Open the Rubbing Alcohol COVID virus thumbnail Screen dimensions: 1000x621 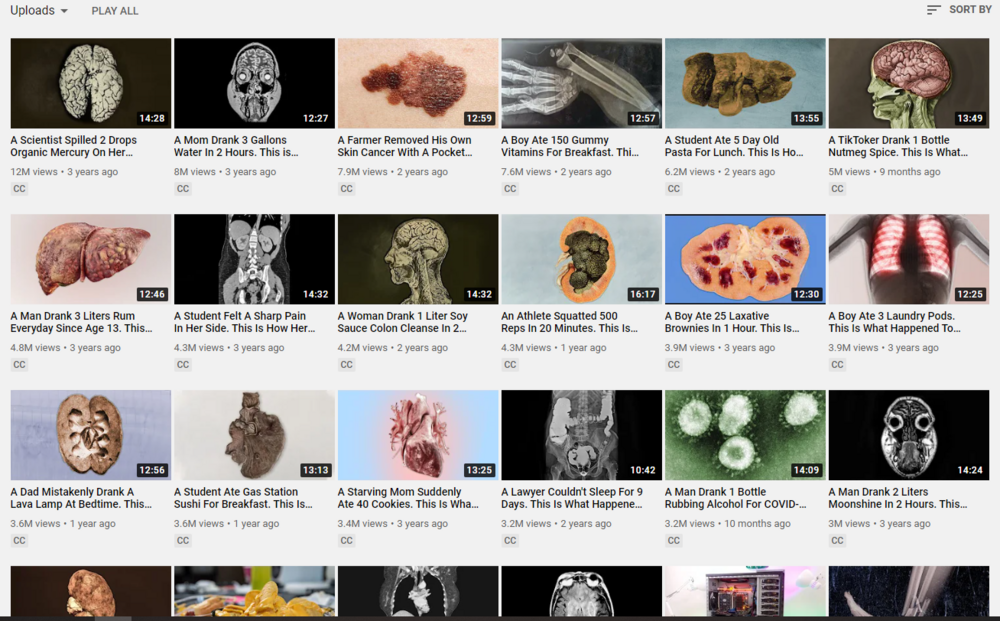745,435
